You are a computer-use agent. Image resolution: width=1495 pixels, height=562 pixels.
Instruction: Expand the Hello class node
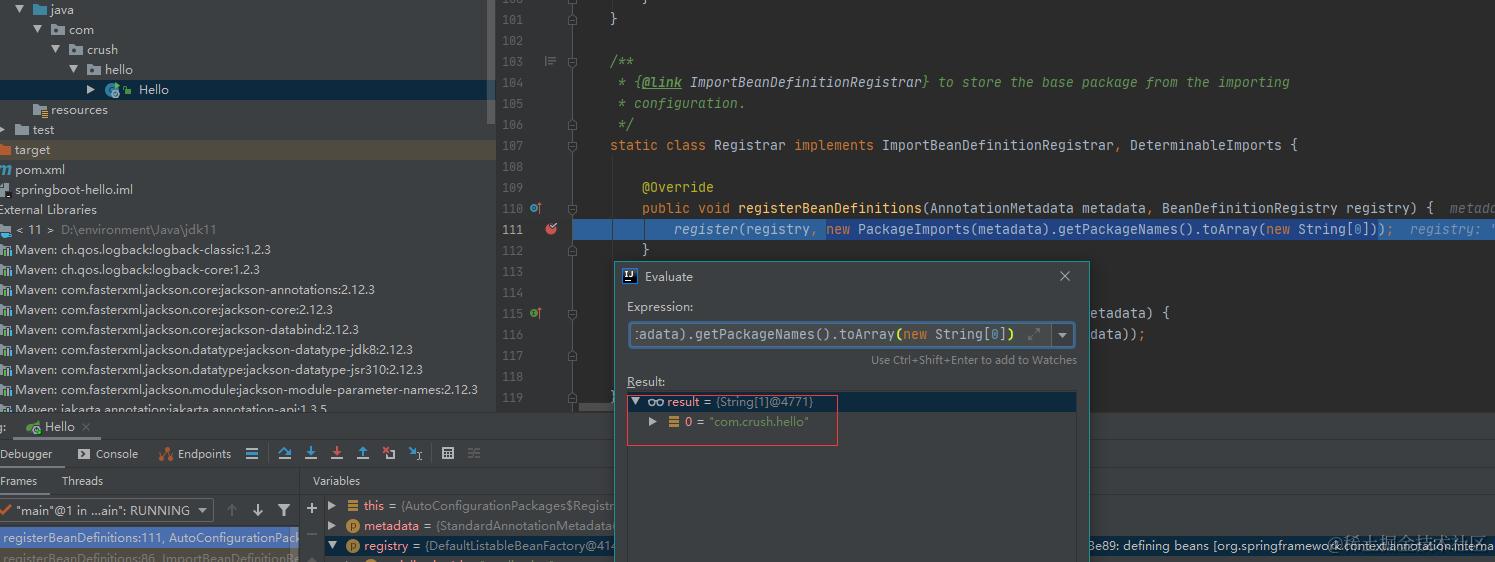coord(91,89)
